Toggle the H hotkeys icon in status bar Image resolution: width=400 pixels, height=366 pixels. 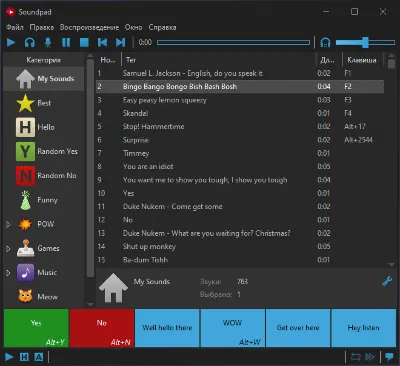(24, 357)
